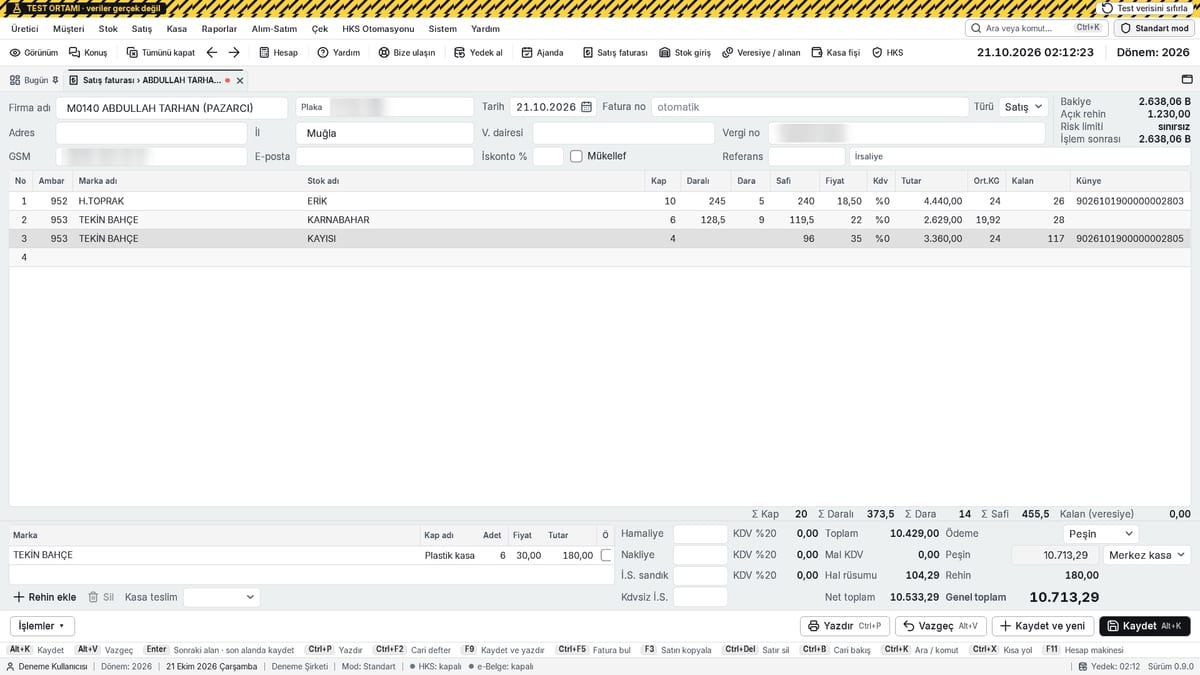1200x675 pixels.
Task: Toggle the Mükellef checkbox
Action: [576, 156]
